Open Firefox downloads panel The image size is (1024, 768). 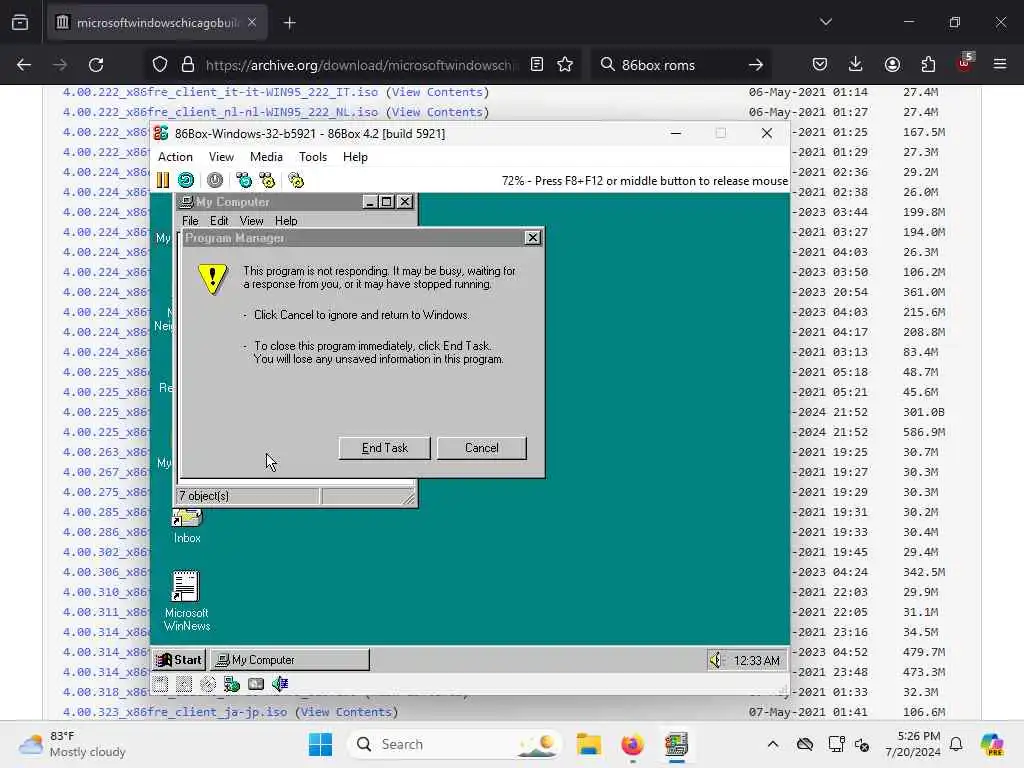tap(856, 65)
